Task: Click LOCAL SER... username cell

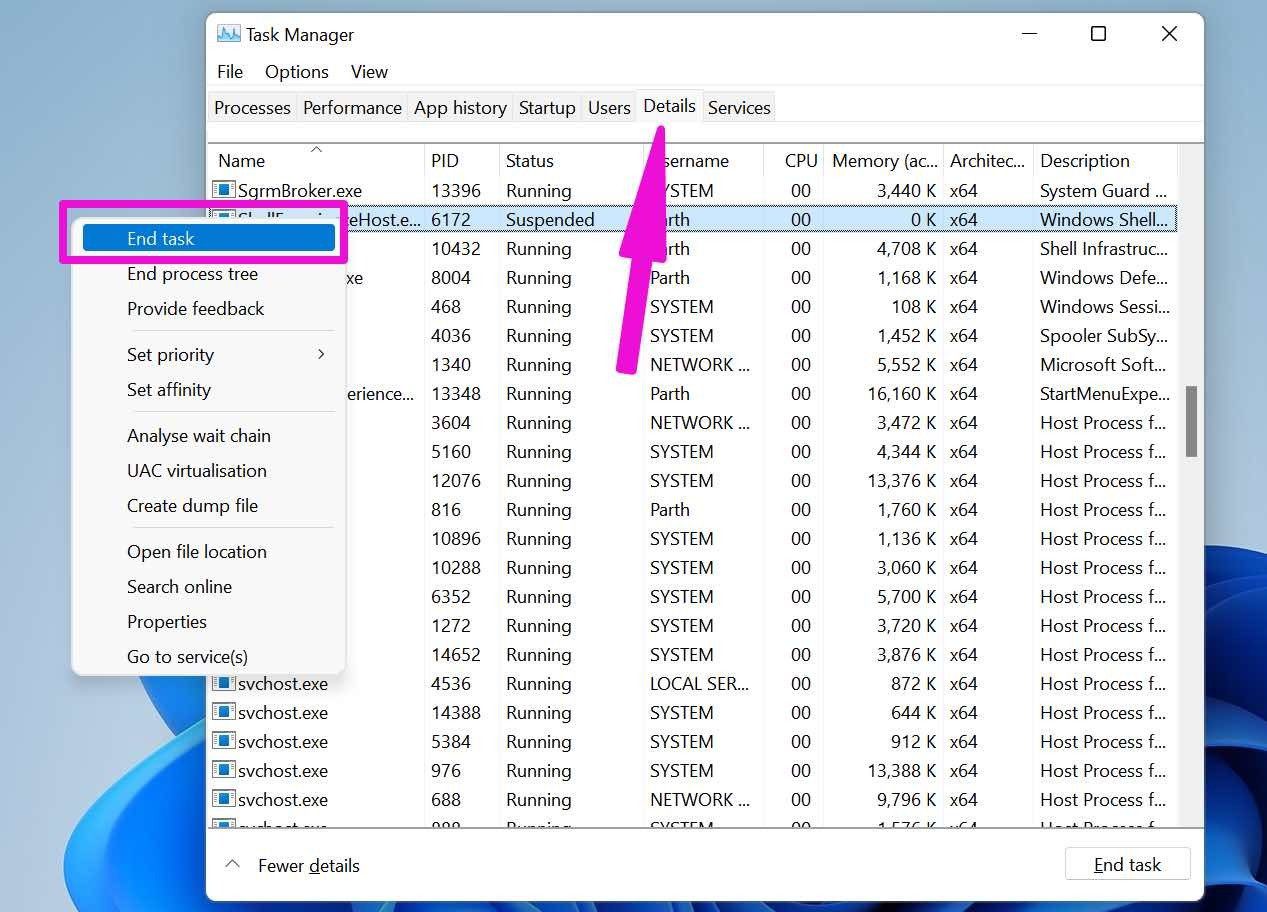Action: click(699, 684)
